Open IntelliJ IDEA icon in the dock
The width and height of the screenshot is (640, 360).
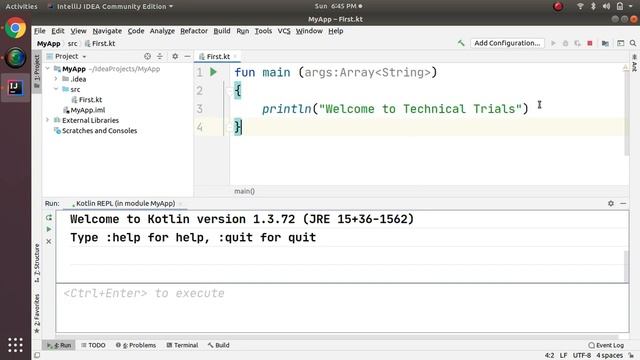16,88
